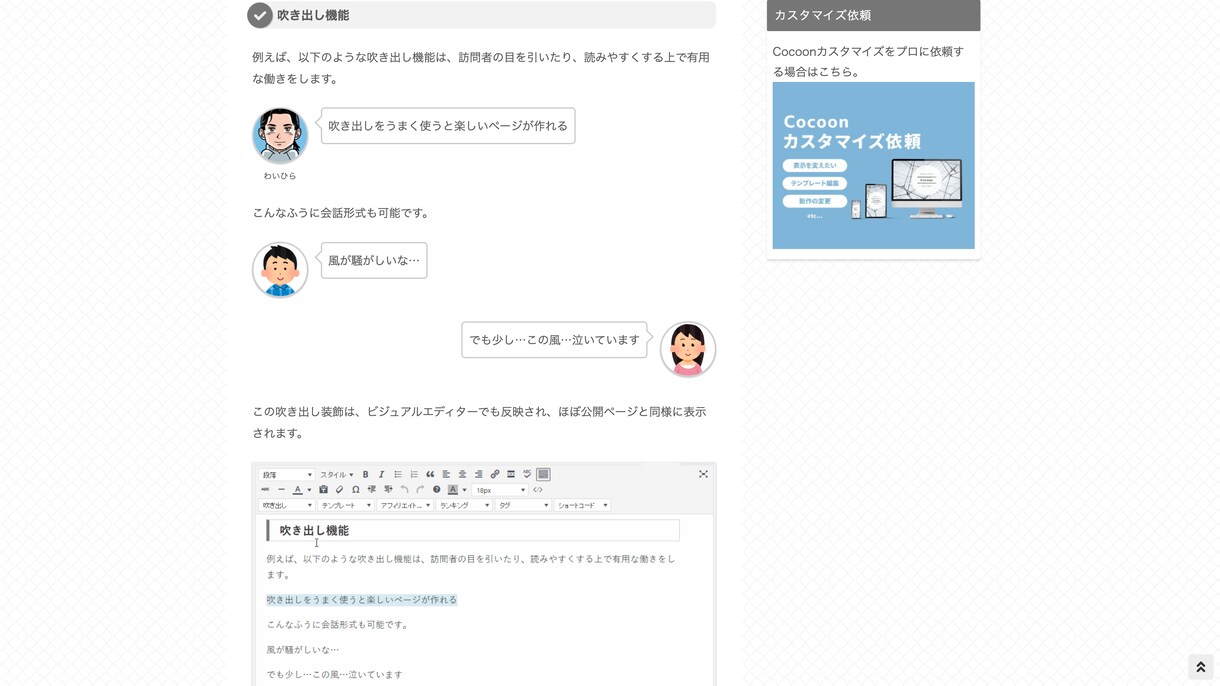The height and width of the screenshot is (686, 1220).
Task: Open the タグ dropdown
Action: [x=523, y=505]
